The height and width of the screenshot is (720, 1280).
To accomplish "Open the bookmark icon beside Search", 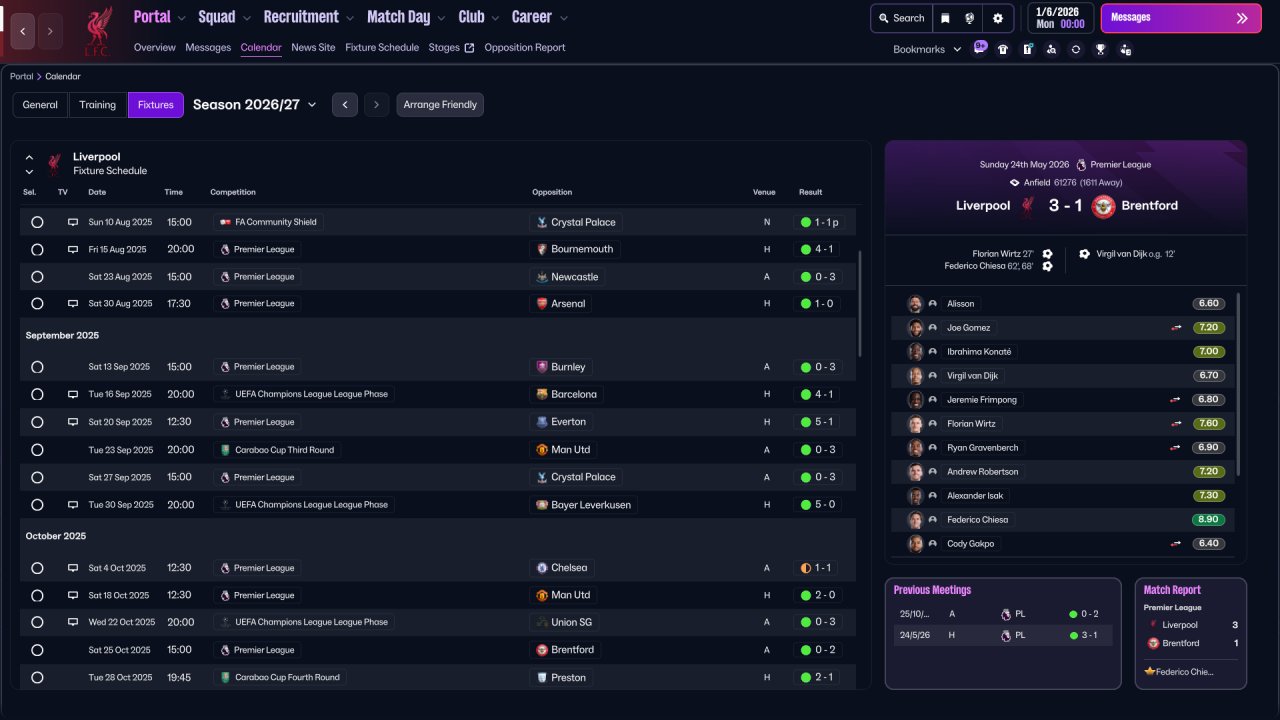I will [x=945, y=18].
